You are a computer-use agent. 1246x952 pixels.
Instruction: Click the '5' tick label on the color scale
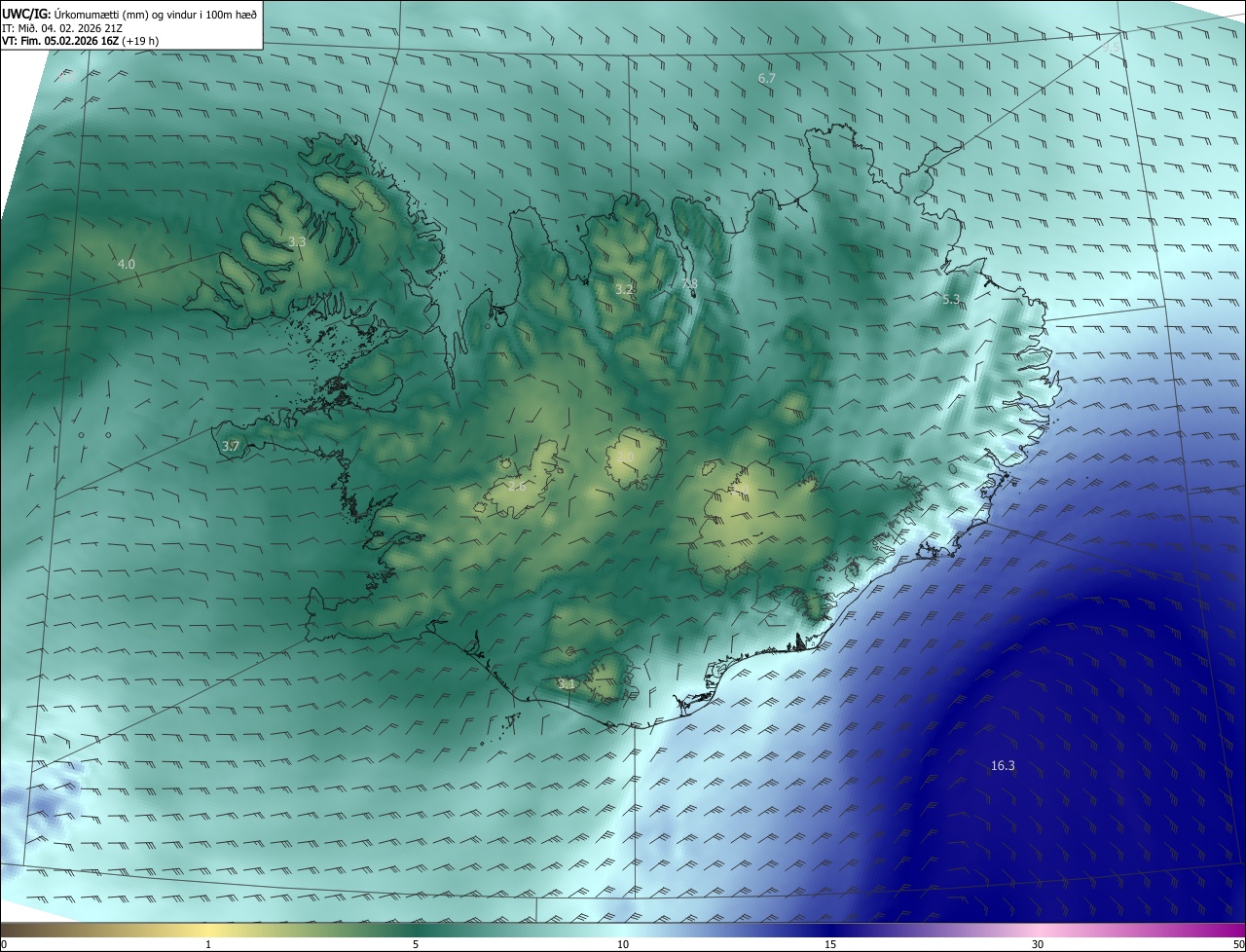click(x=416, y=944)
